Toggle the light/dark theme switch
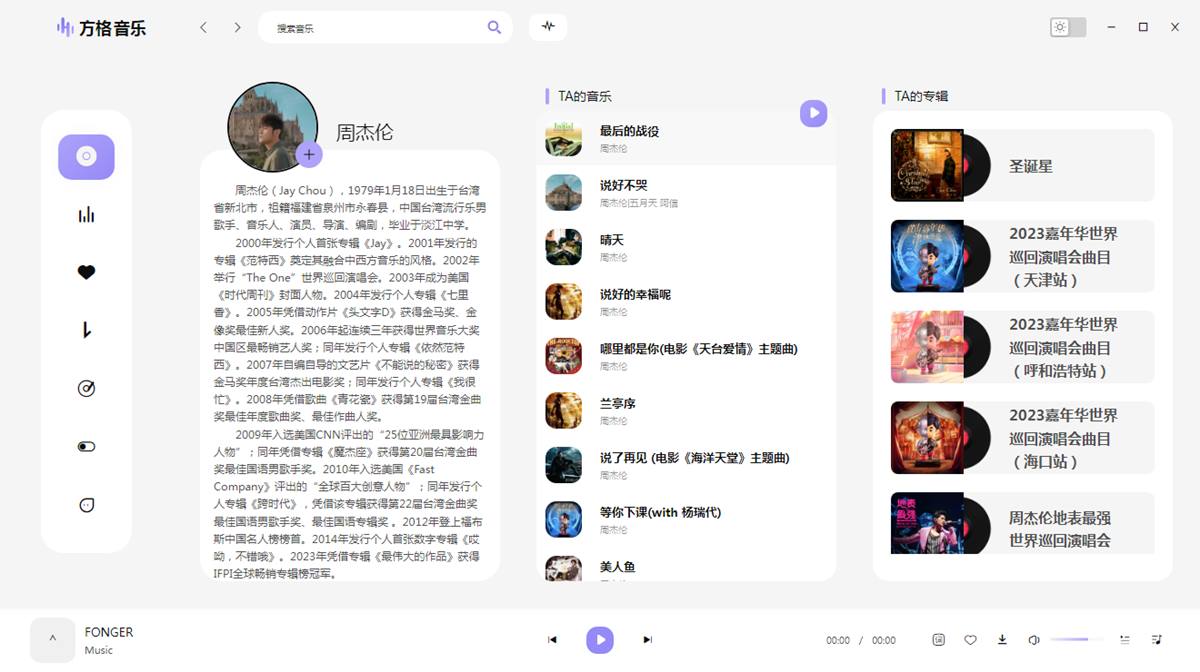Viewport: 1200px width, 672px height. [x=1067, y=27]
